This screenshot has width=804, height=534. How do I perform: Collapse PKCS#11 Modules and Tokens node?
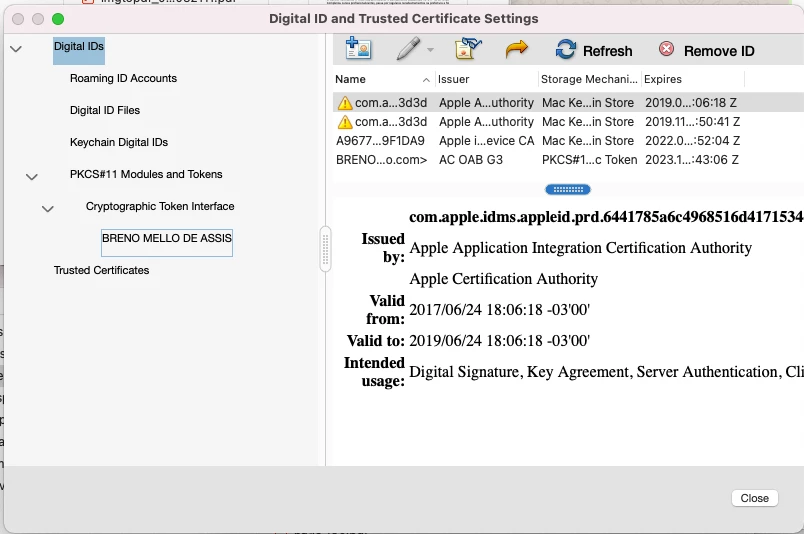coord(32,177)
